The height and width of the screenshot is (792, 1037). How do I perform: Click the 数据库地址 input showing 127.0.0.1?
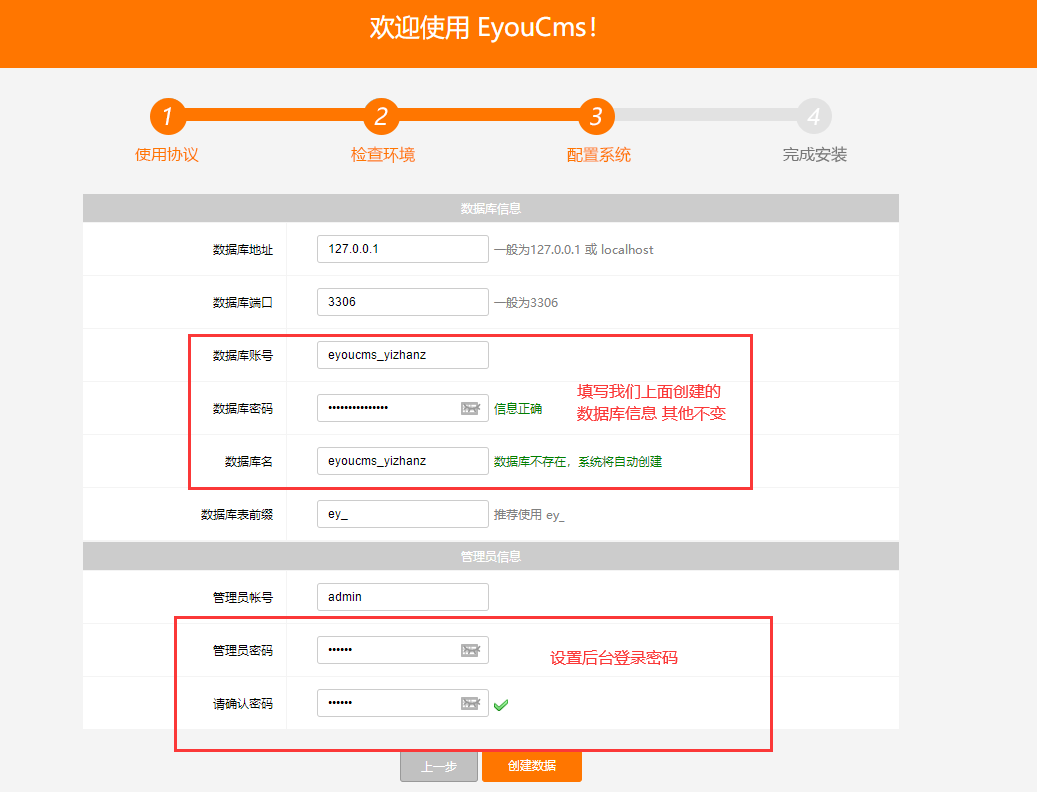click(x=402, y=248)
